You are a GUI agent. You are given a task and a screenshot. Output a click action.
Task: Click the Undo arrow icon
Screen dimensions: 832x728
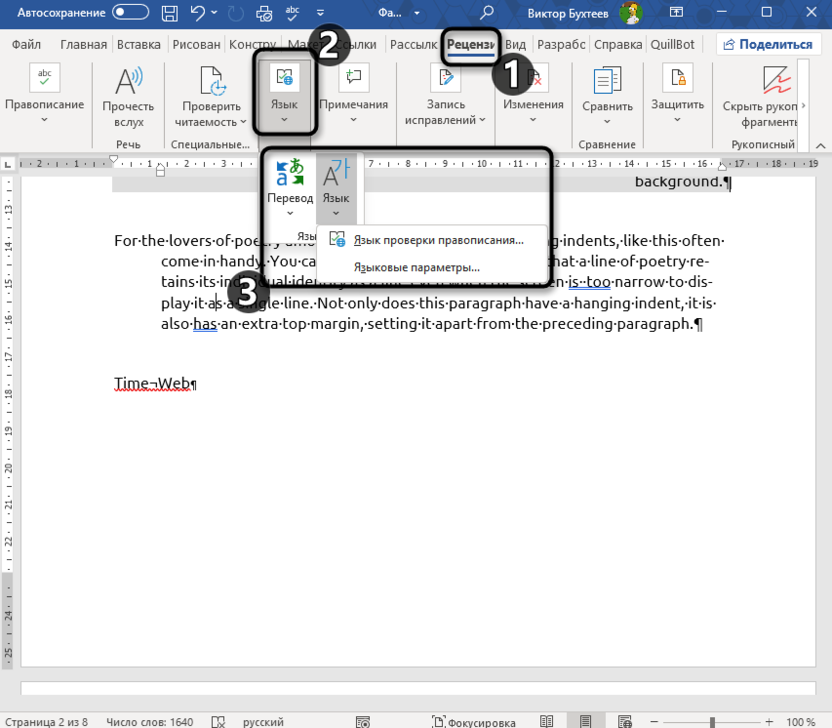pyautogui.click(x=199, y=13)
